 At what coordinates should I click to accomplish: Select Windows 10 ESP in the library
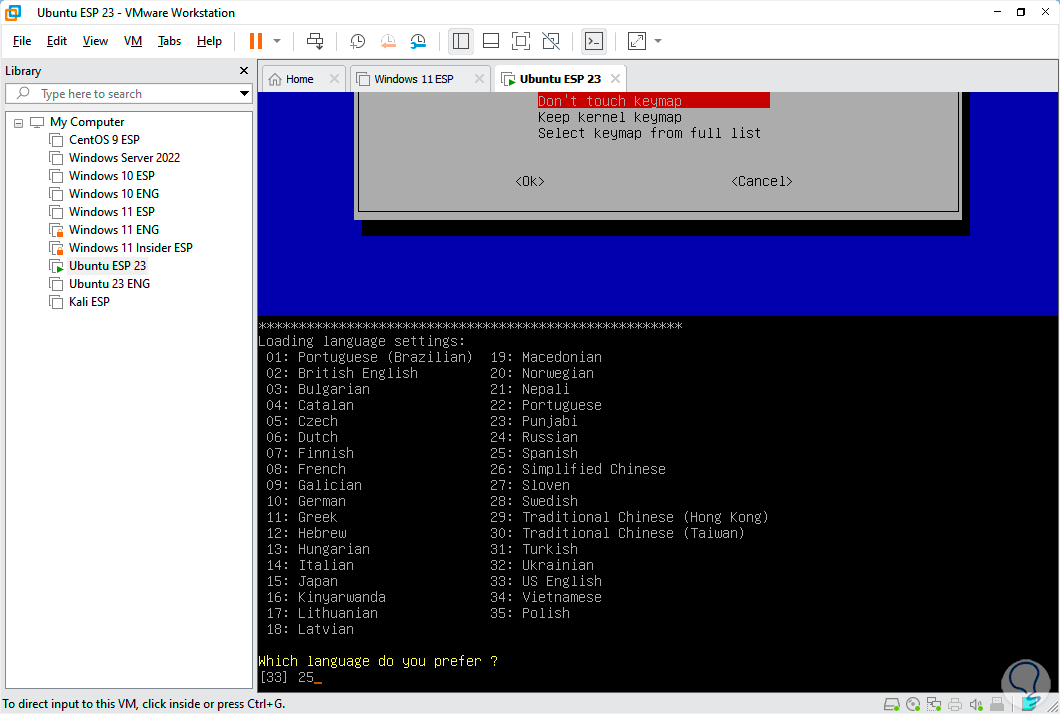[x=112, y=176]
